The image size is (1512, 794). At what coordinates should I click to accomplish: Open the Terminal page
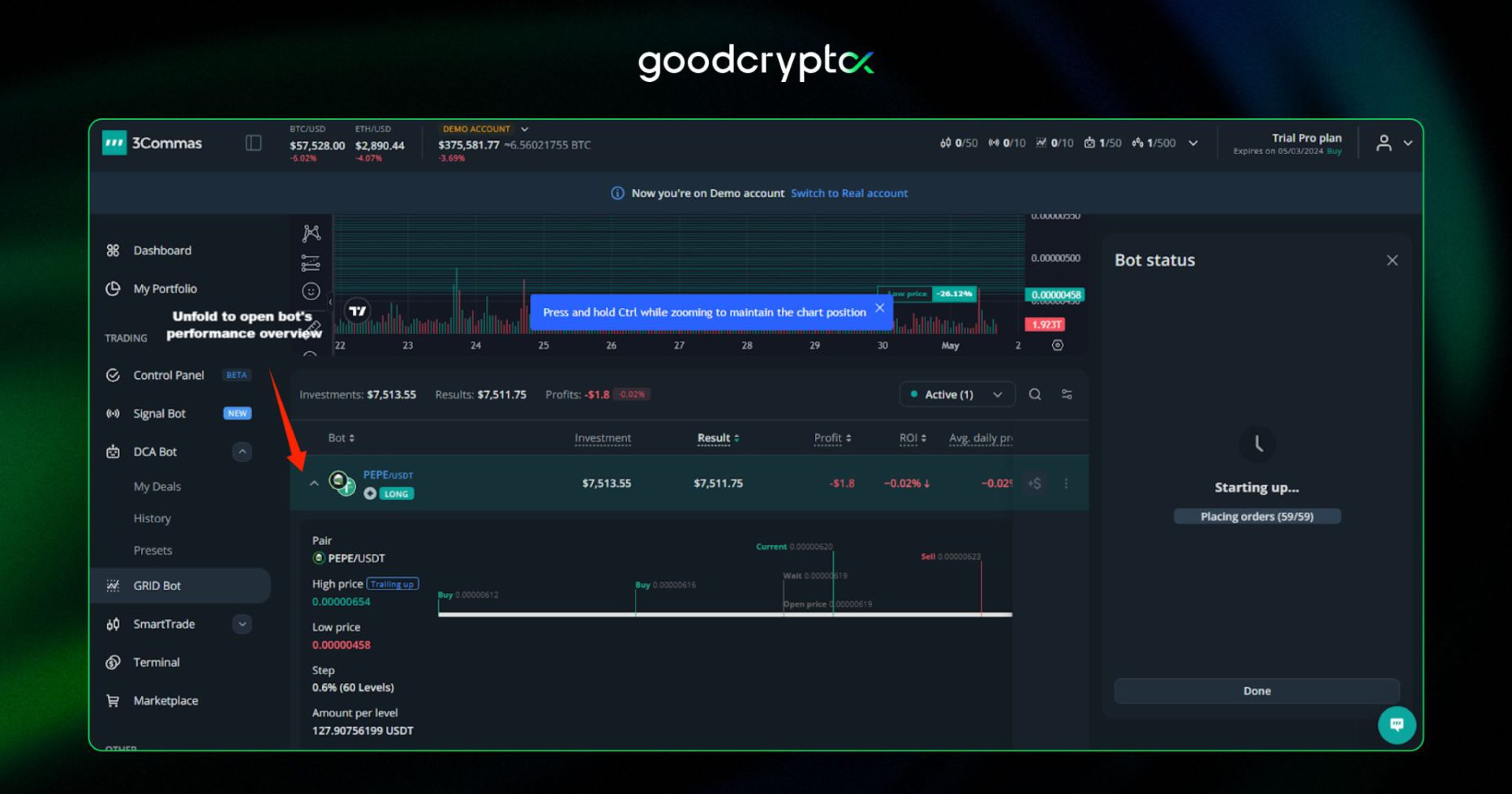click(x=156, y=662)
